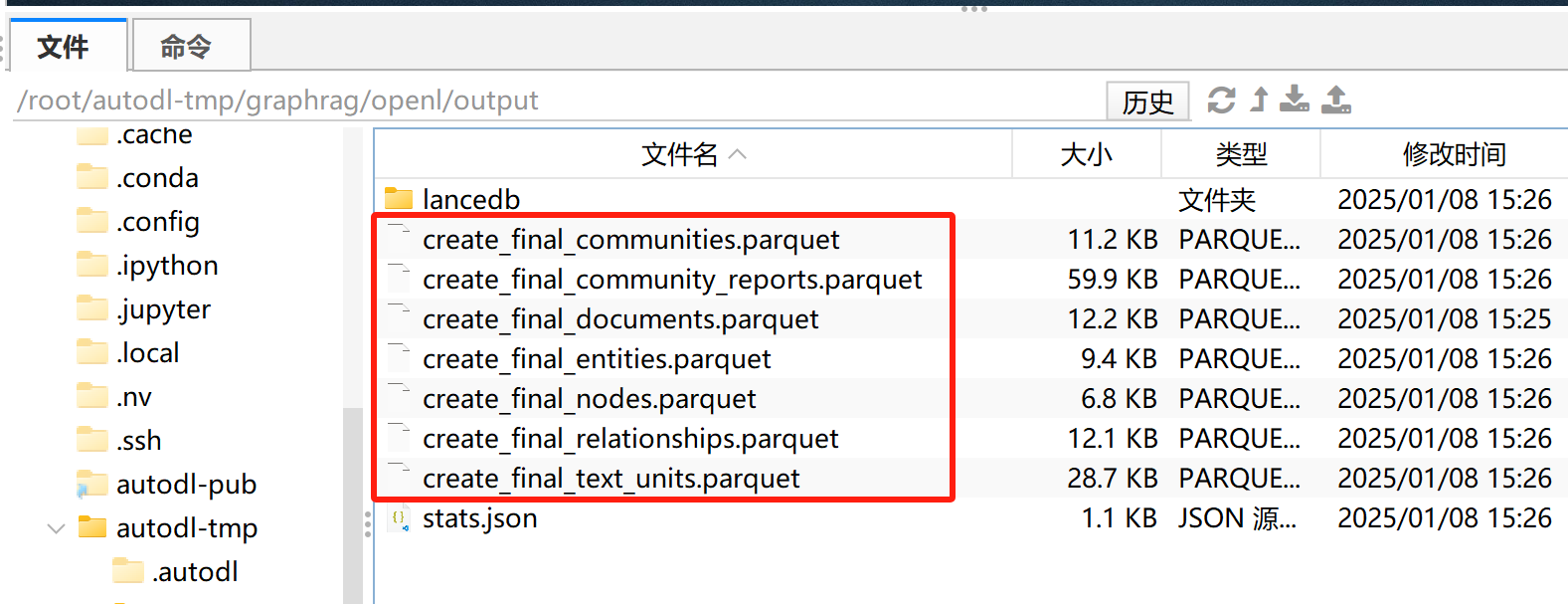The image size is (1568, 604).
Task: Select the .nv folder icon in the tree
Action: click(x=92, y=396)
